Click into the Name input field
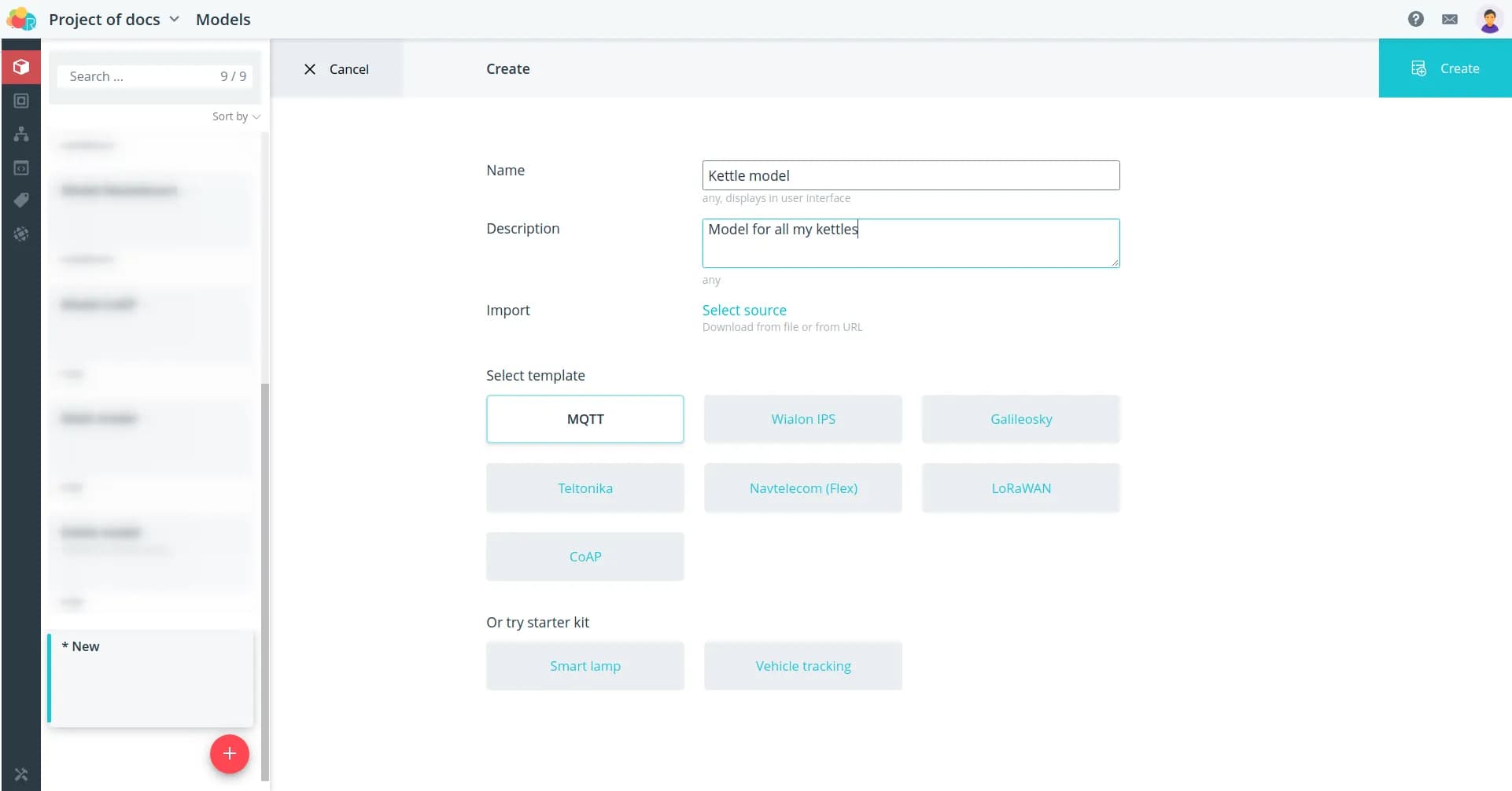Image resolution: width=1512 pixels, height=791 pixels. tap(910, 175)
